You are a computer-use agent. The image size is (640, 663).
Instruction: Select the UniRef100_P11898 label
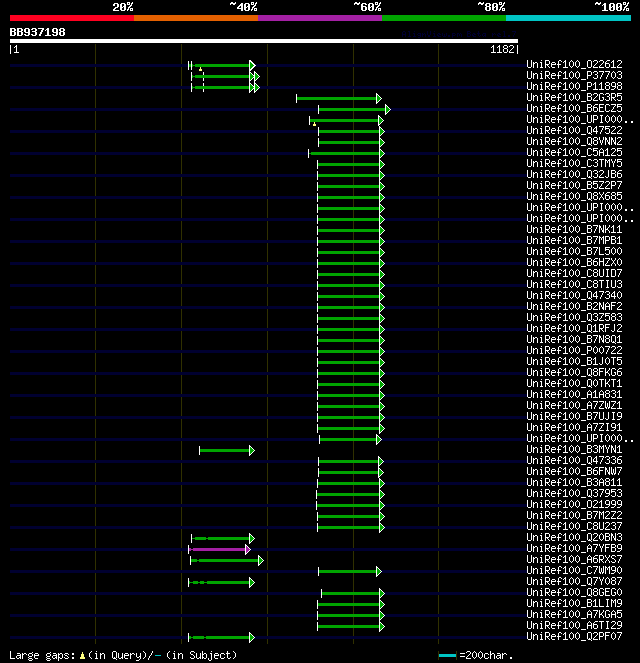tap(574, 86)
